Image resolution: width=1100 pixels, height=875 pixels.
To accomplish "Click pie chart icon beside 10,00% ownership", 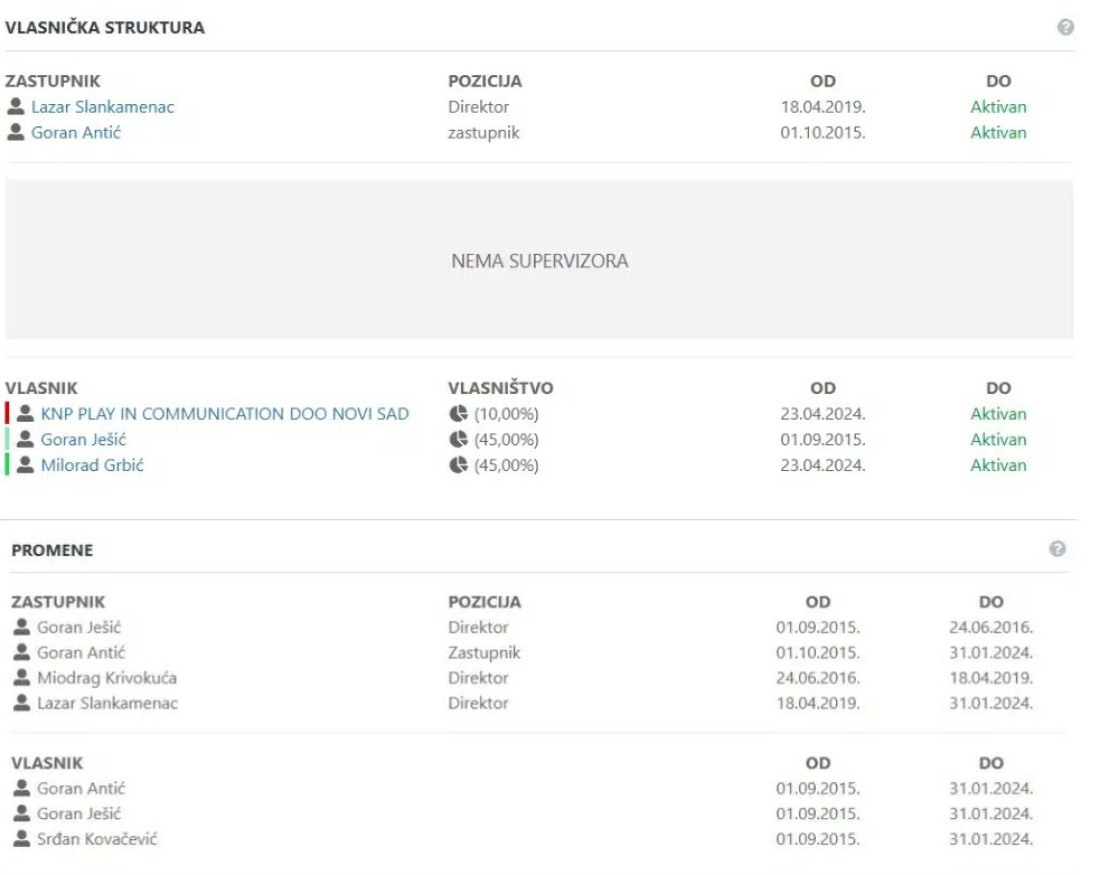I will [458, 414].
